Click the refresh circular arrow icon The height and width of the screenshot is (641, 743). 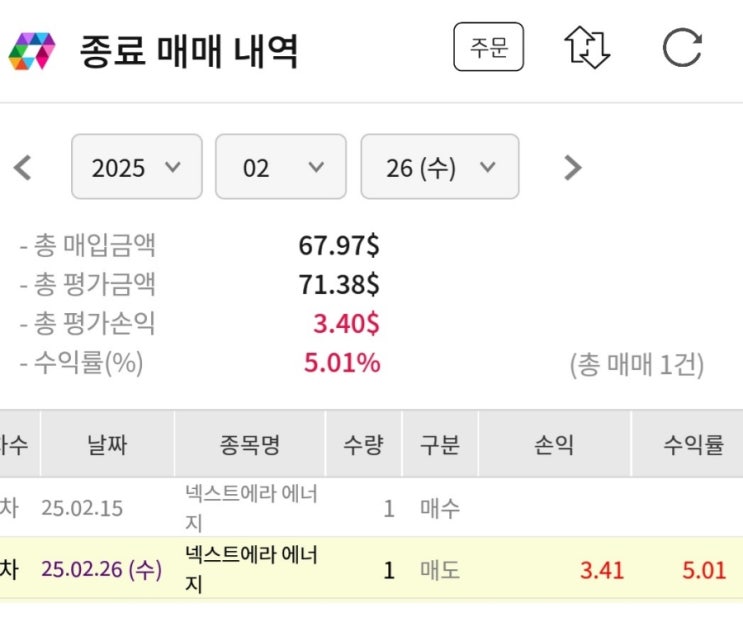coord(682,47)
